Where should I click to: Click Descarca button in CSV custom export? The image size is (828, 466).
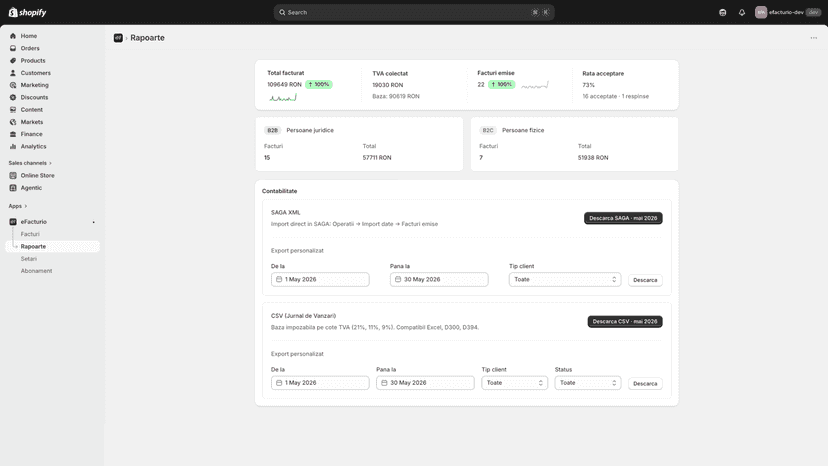click(645, 384)
